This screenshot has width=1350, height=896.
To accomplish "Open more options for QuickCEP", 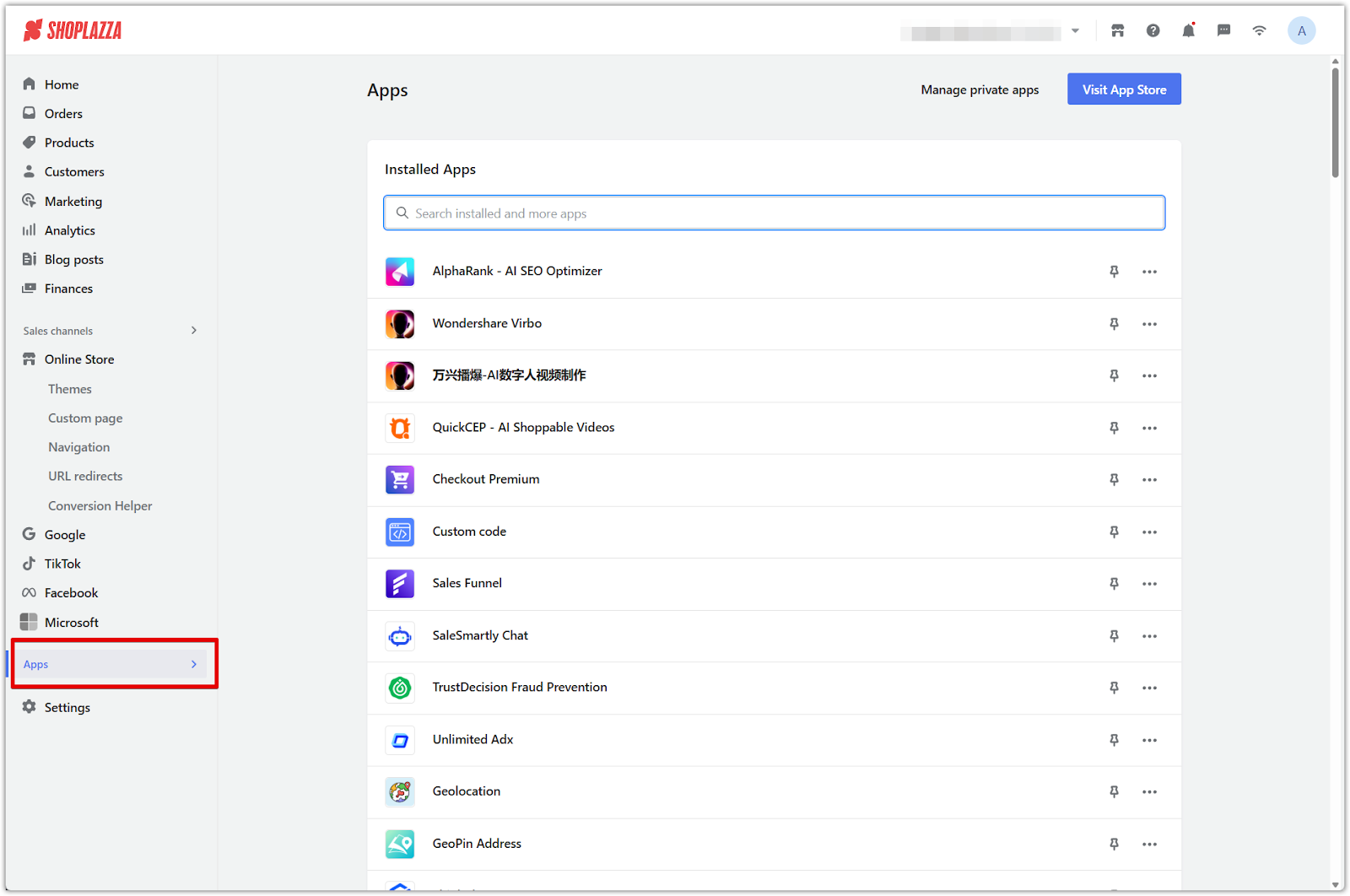I will [x=1149, y=428].
